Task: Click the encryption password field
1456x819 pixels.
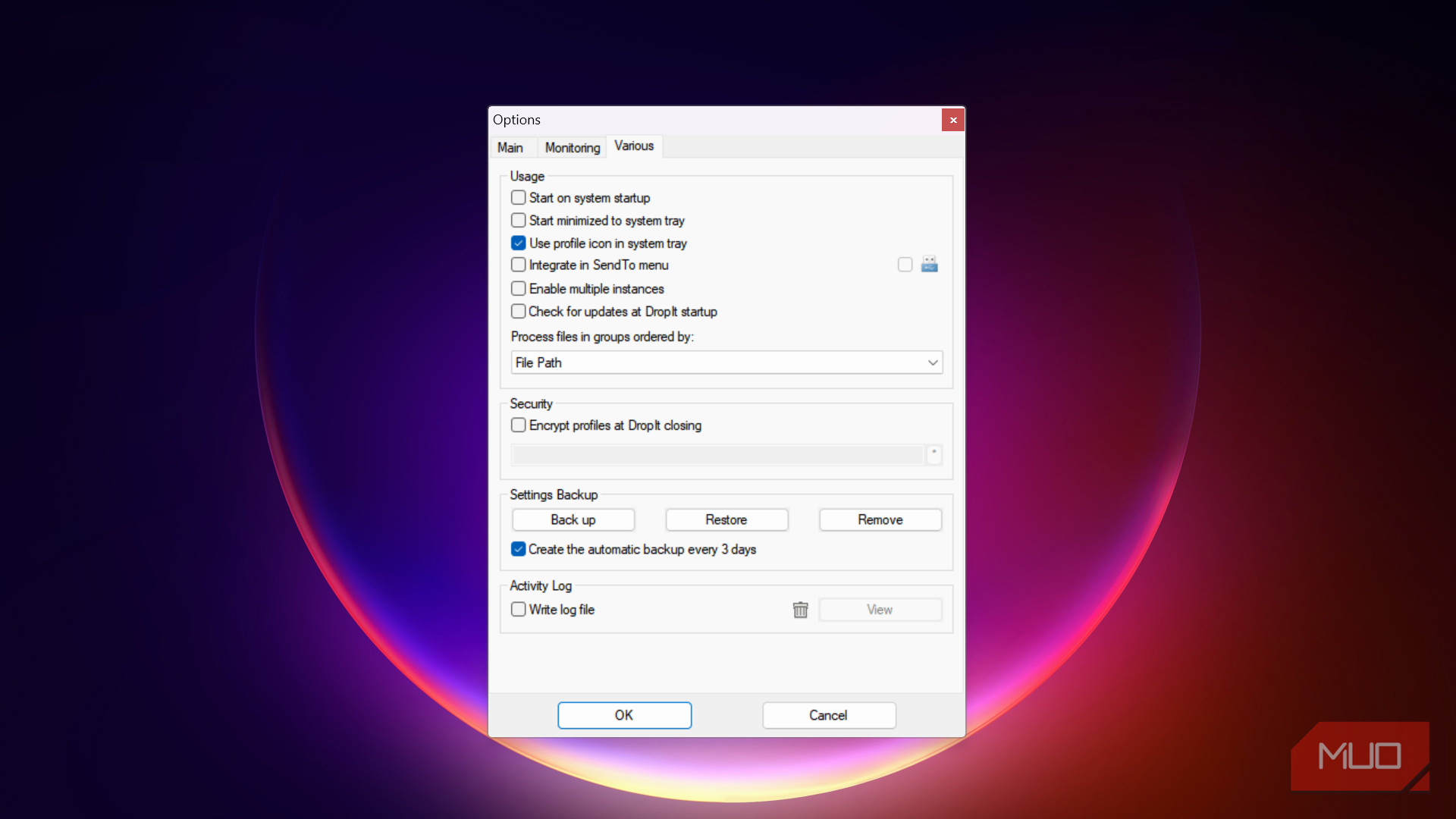Action: tap(718, 454)
